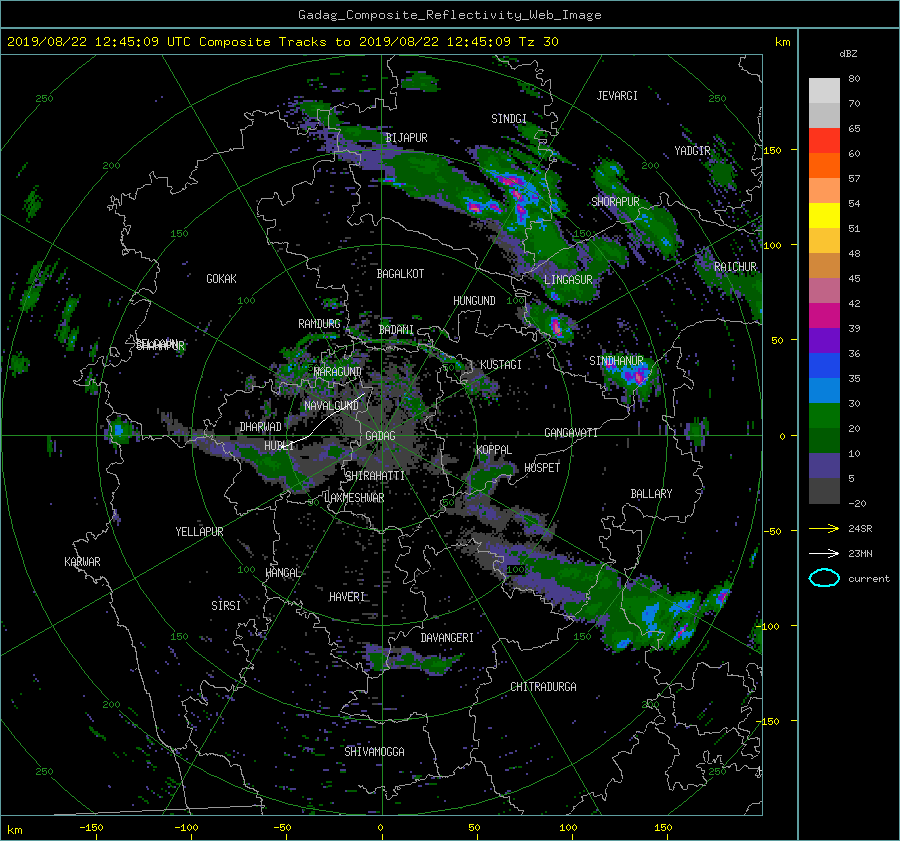
Task: Click the SINDHANUR city label
Action: [x=616, y=361]
